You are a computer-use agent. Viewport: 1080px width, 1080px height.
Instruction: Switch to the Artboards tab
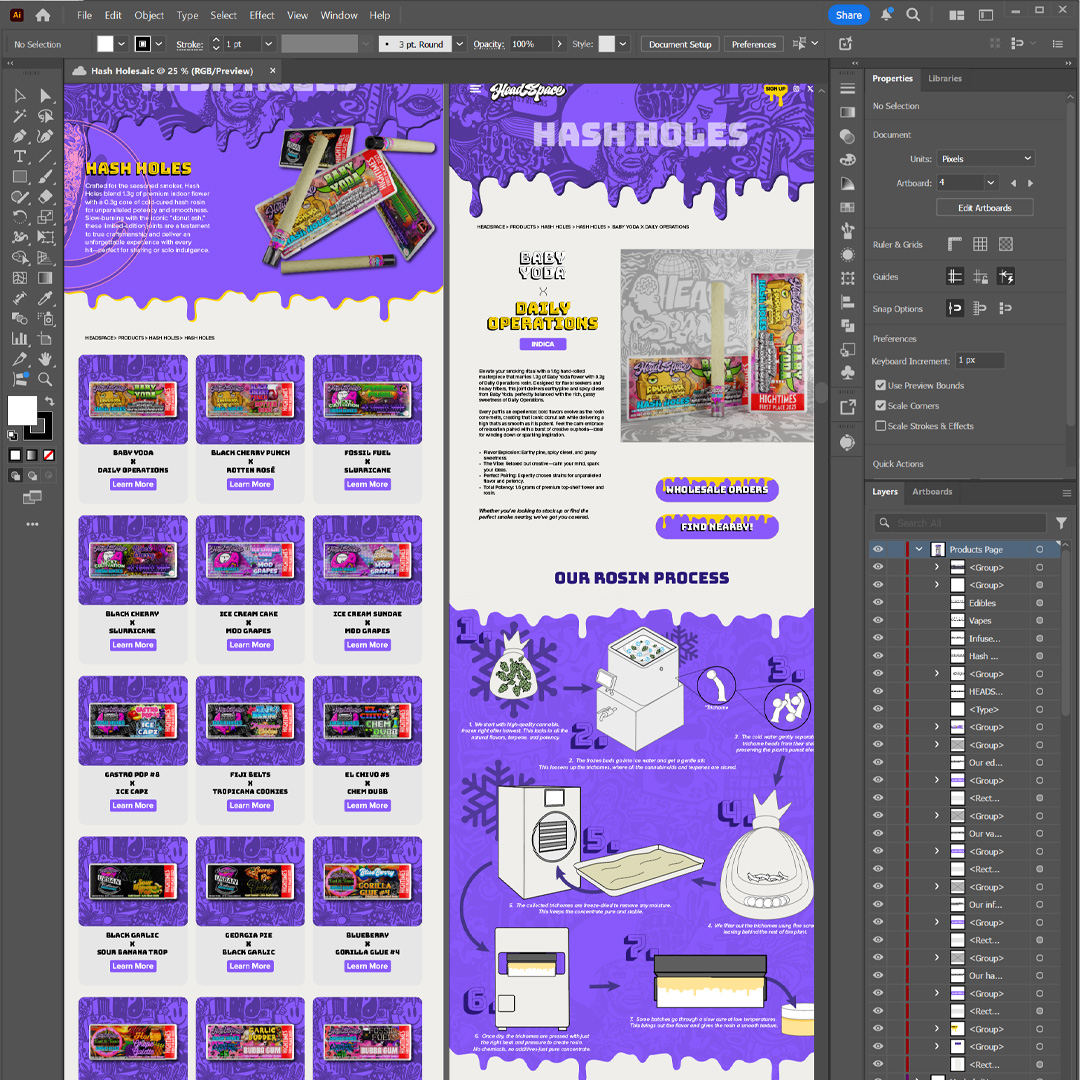coord(932,492)
